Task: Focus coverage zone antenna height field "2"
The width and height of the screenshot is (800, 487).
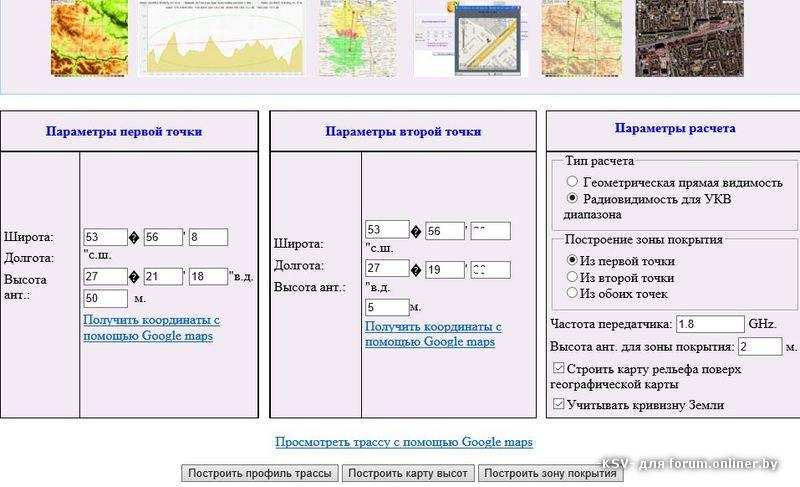Action: pos(760,346)
